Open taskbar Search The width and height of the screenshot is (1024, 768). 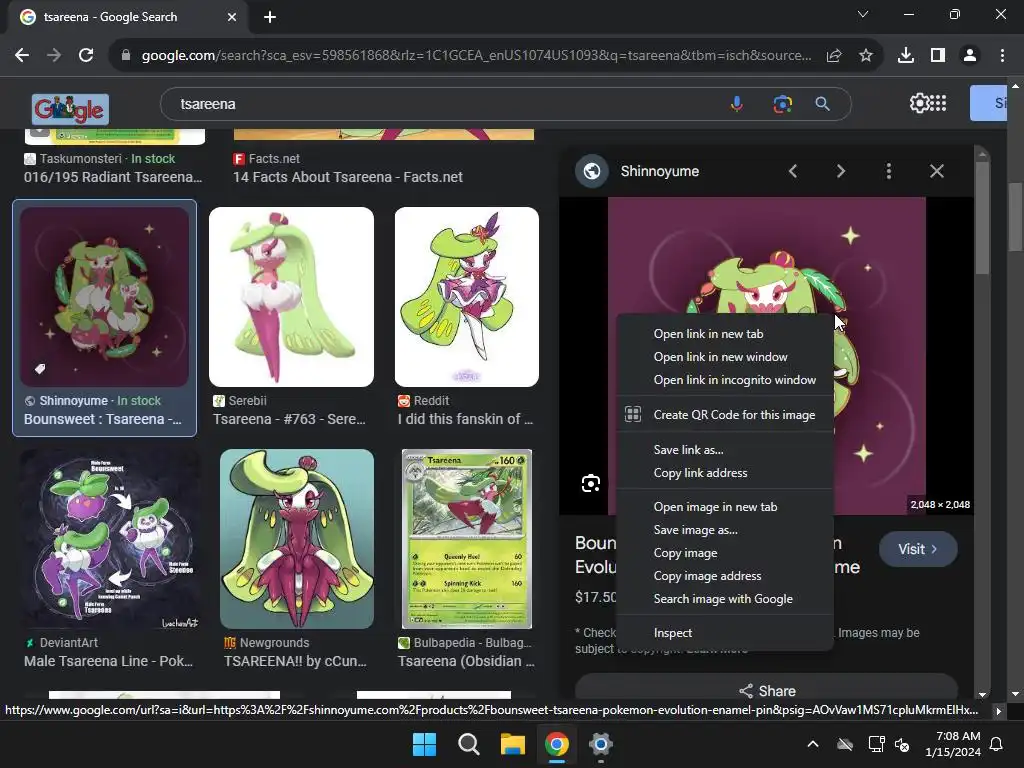click(x=469, y=744)
